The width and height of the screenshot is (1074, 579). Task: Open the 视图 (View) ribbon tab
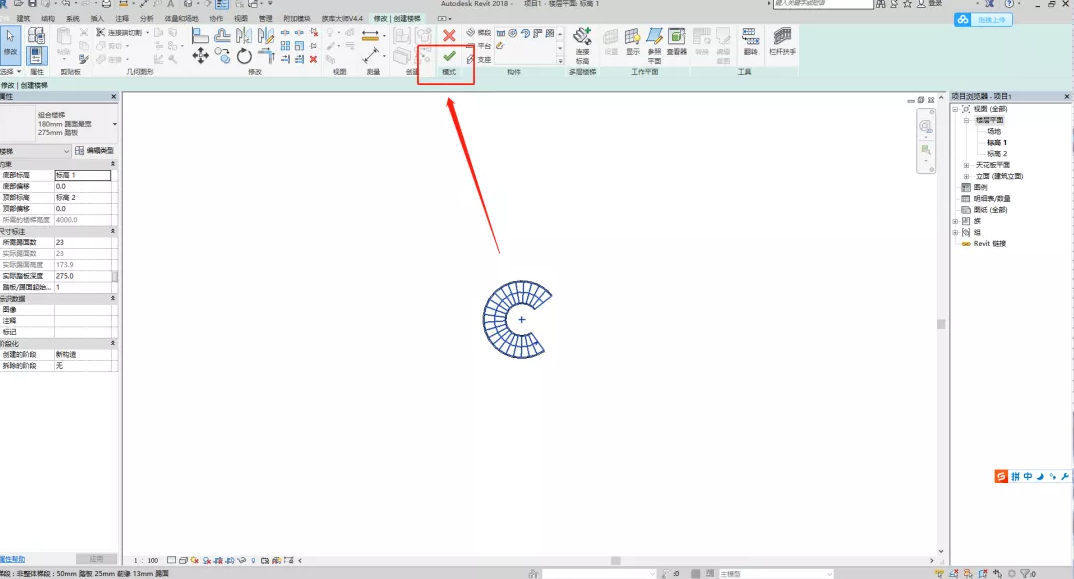click(x=241, y=19)
